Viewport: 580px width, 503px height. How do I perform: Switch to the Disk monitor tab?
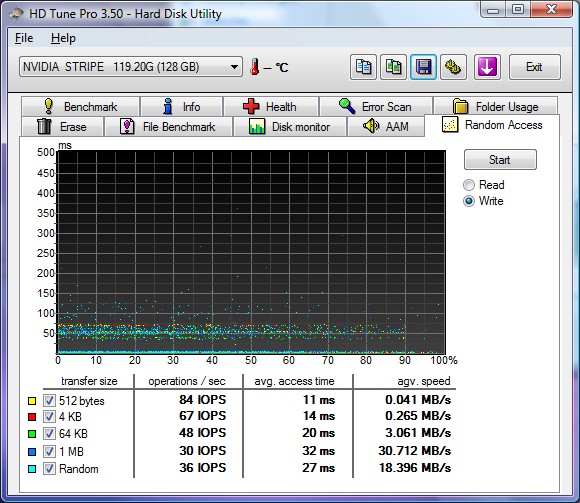click(x=290, y=126)
